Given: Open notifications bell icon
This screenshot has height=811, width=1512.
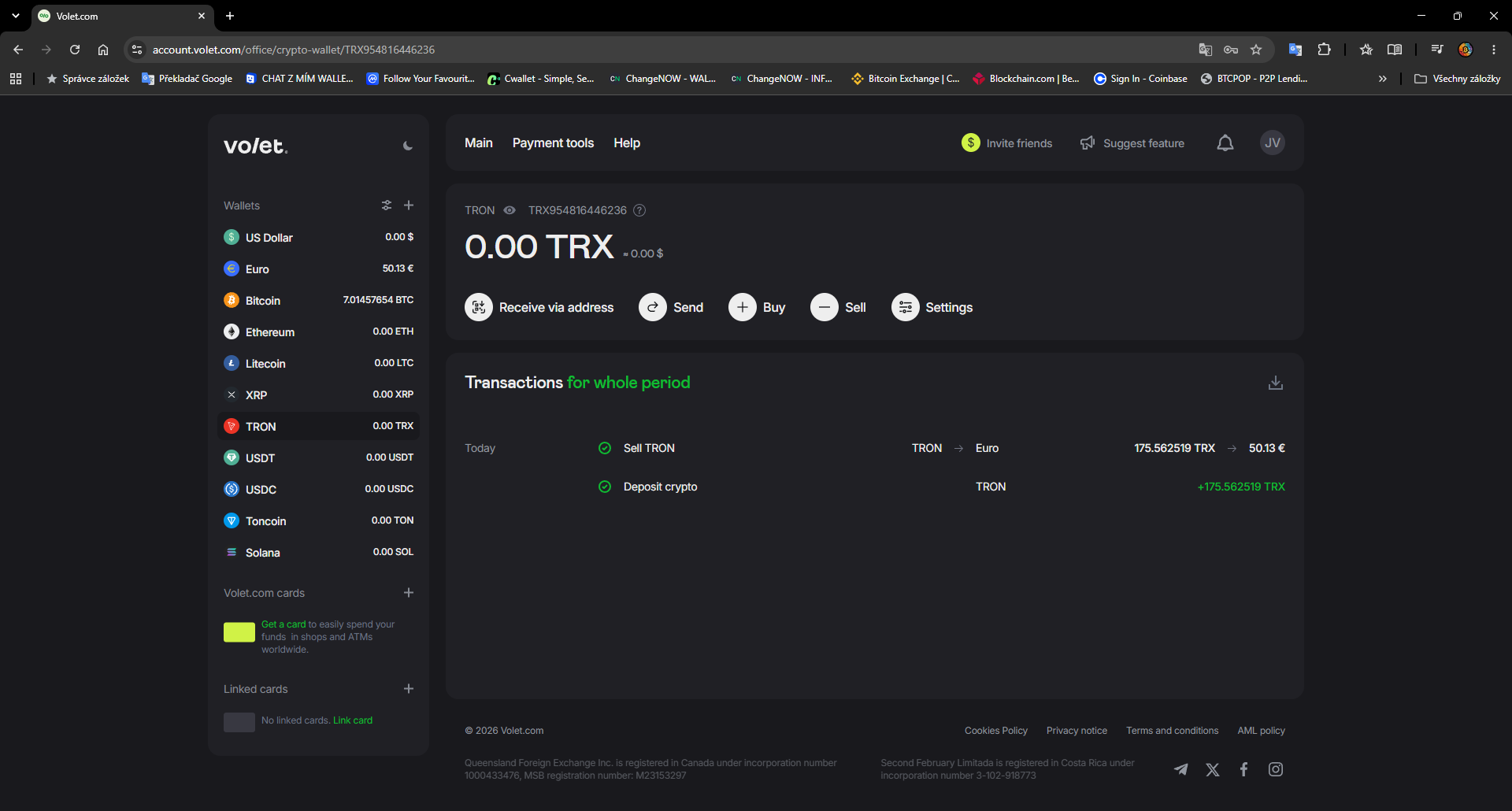Looking at the screenshot, I should tap(1225, 143).
